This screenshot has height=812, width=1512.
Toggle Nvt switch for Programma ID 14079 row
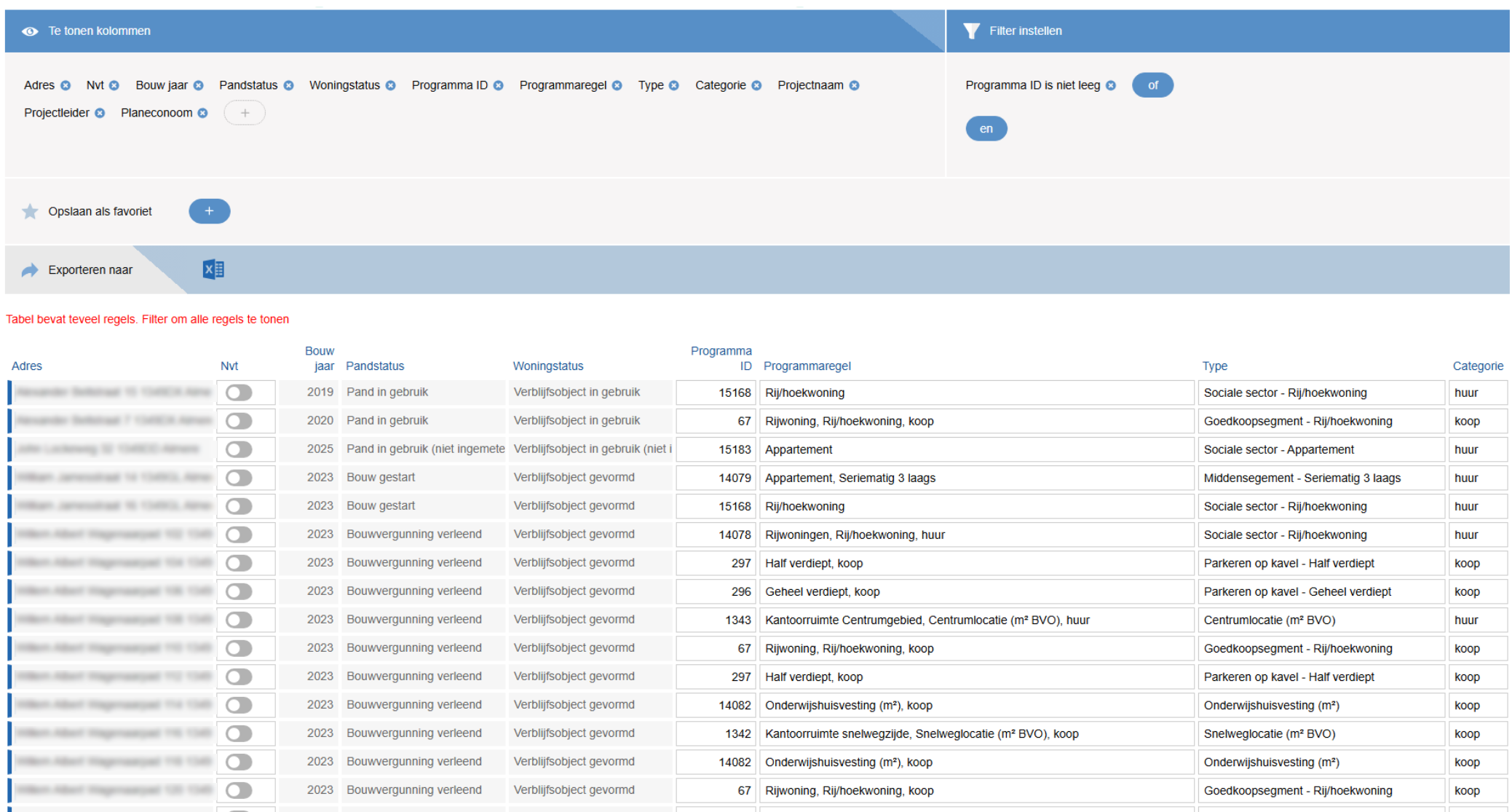pyautogui.click(x=239, y=478)
